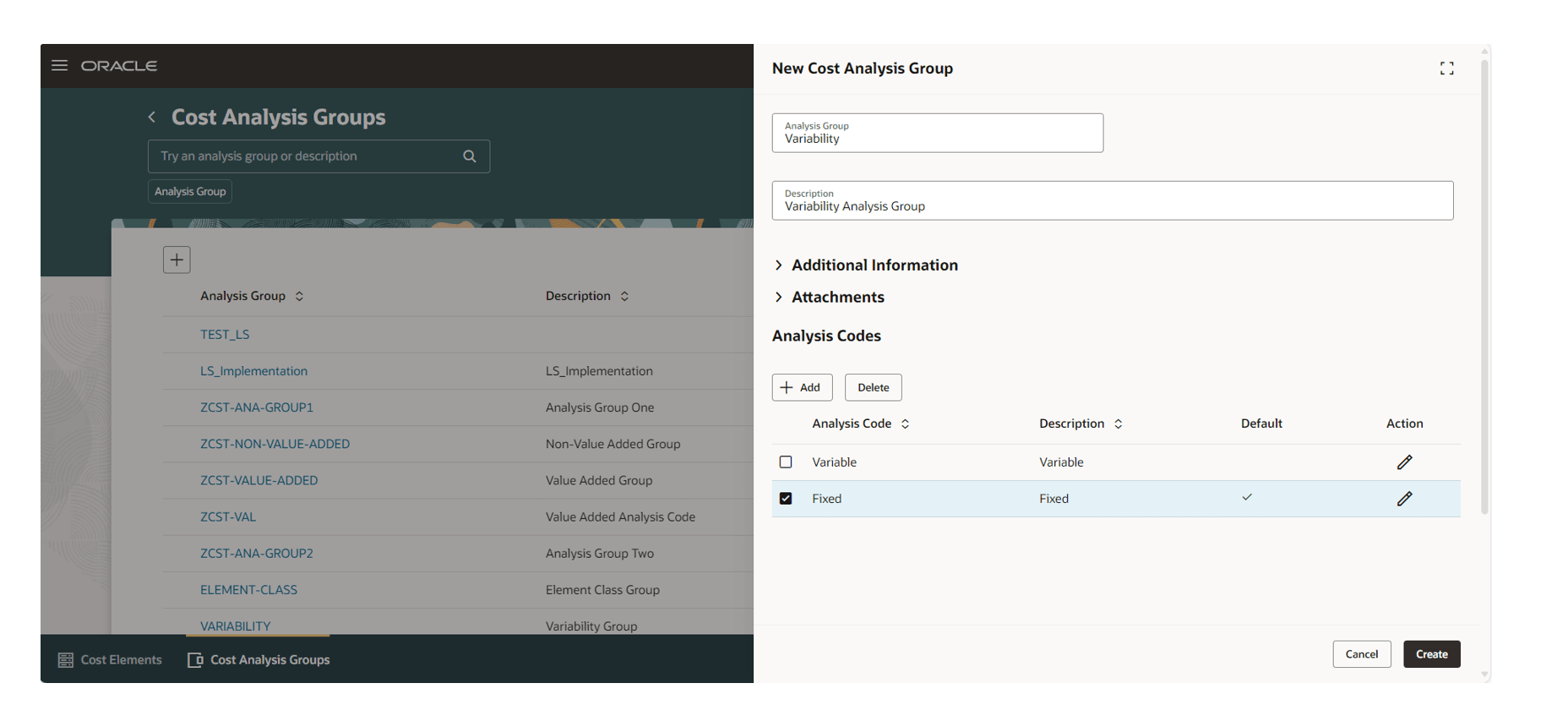Delete the selected analysis code
Screen dimensions: 1568x716
(x=873, y=388)
